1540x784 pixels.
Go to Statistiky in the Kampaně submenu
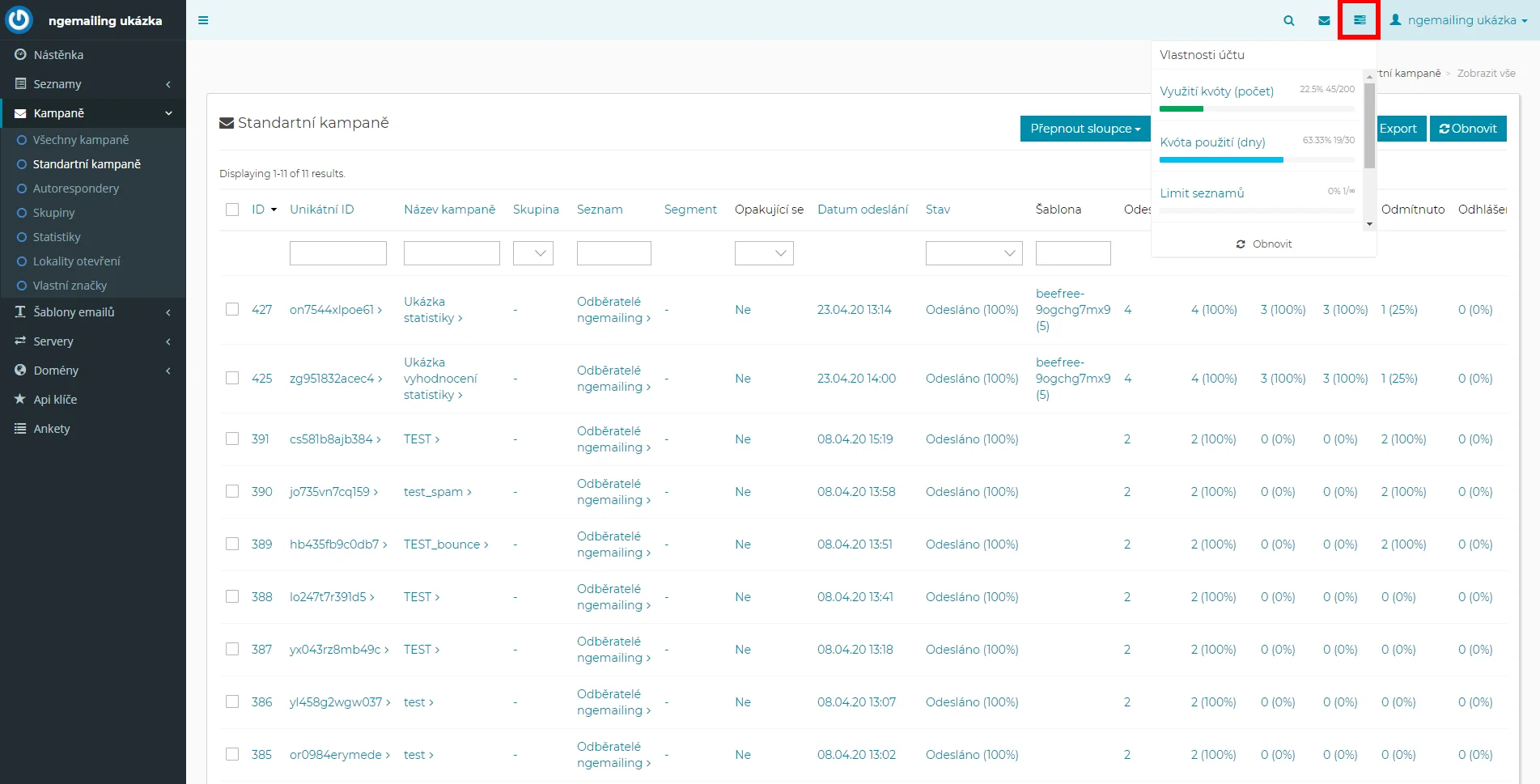click(57, 237)
